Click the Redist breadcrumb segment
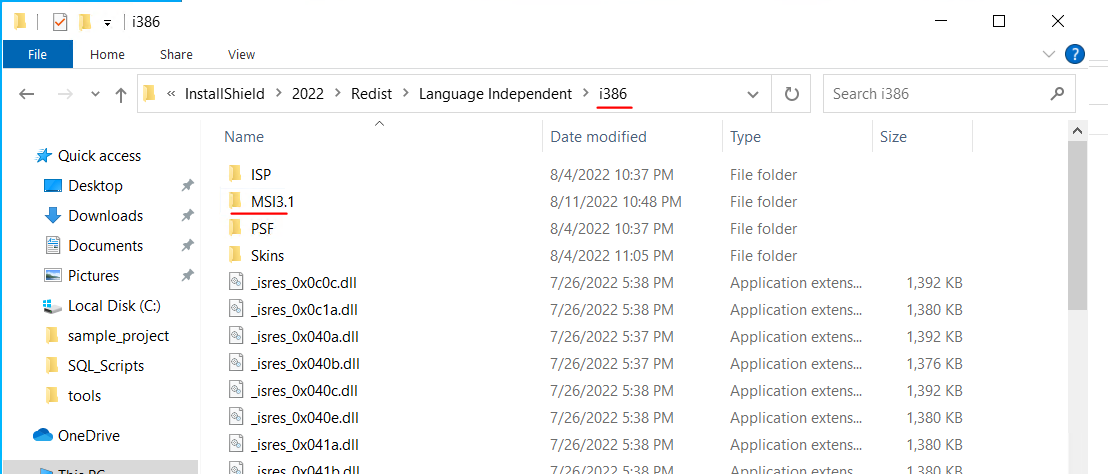Screen dimensions: 1108x474 tap(371, 94)
